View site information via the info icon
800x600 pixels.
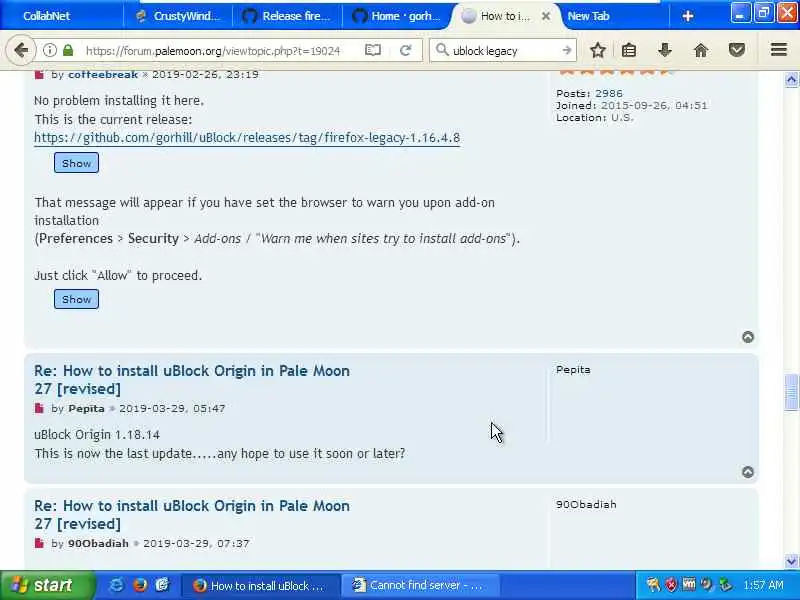(49, 50)
